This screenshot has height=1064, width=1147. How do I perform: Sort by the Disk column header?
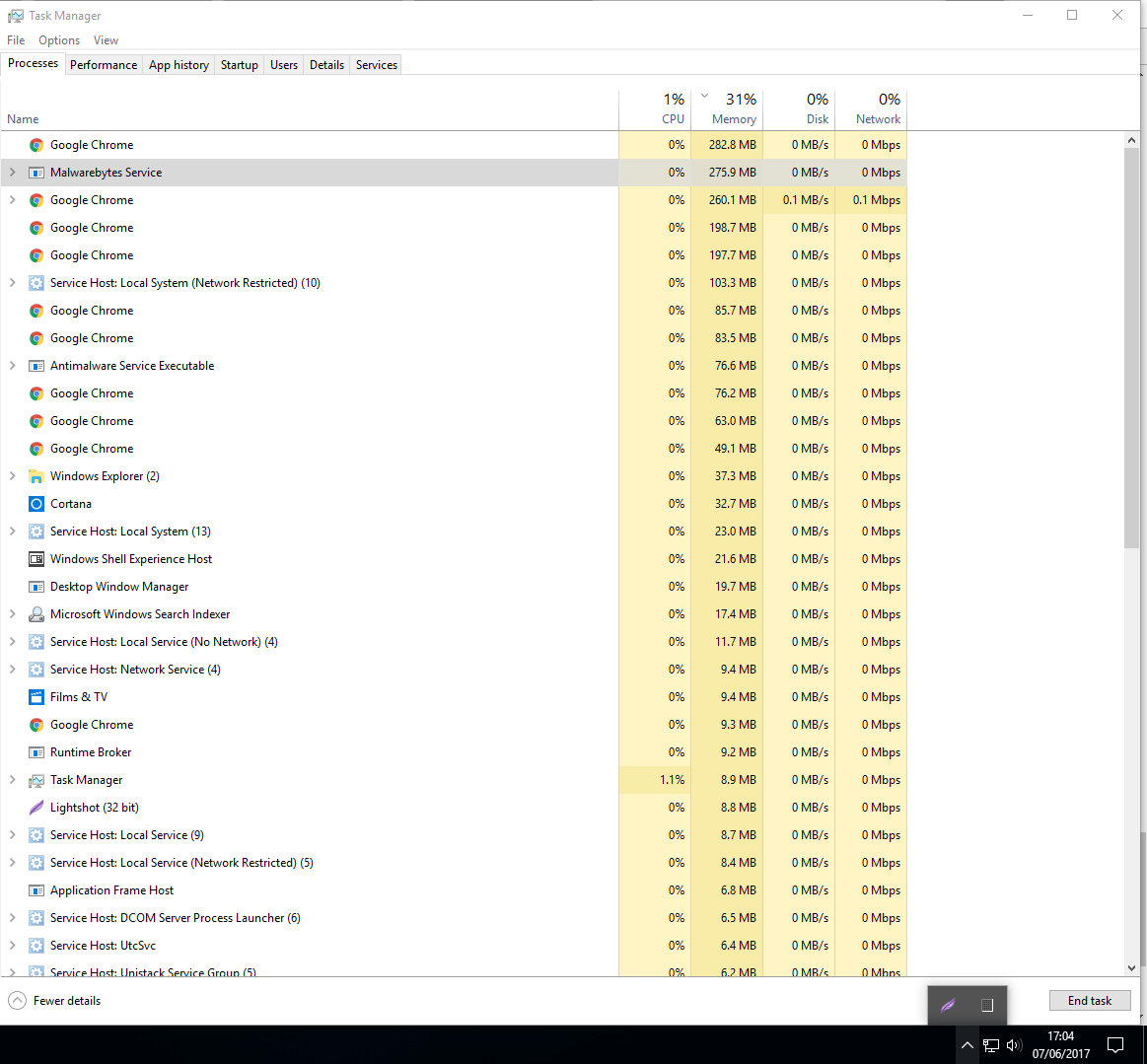tap(799, 109)
